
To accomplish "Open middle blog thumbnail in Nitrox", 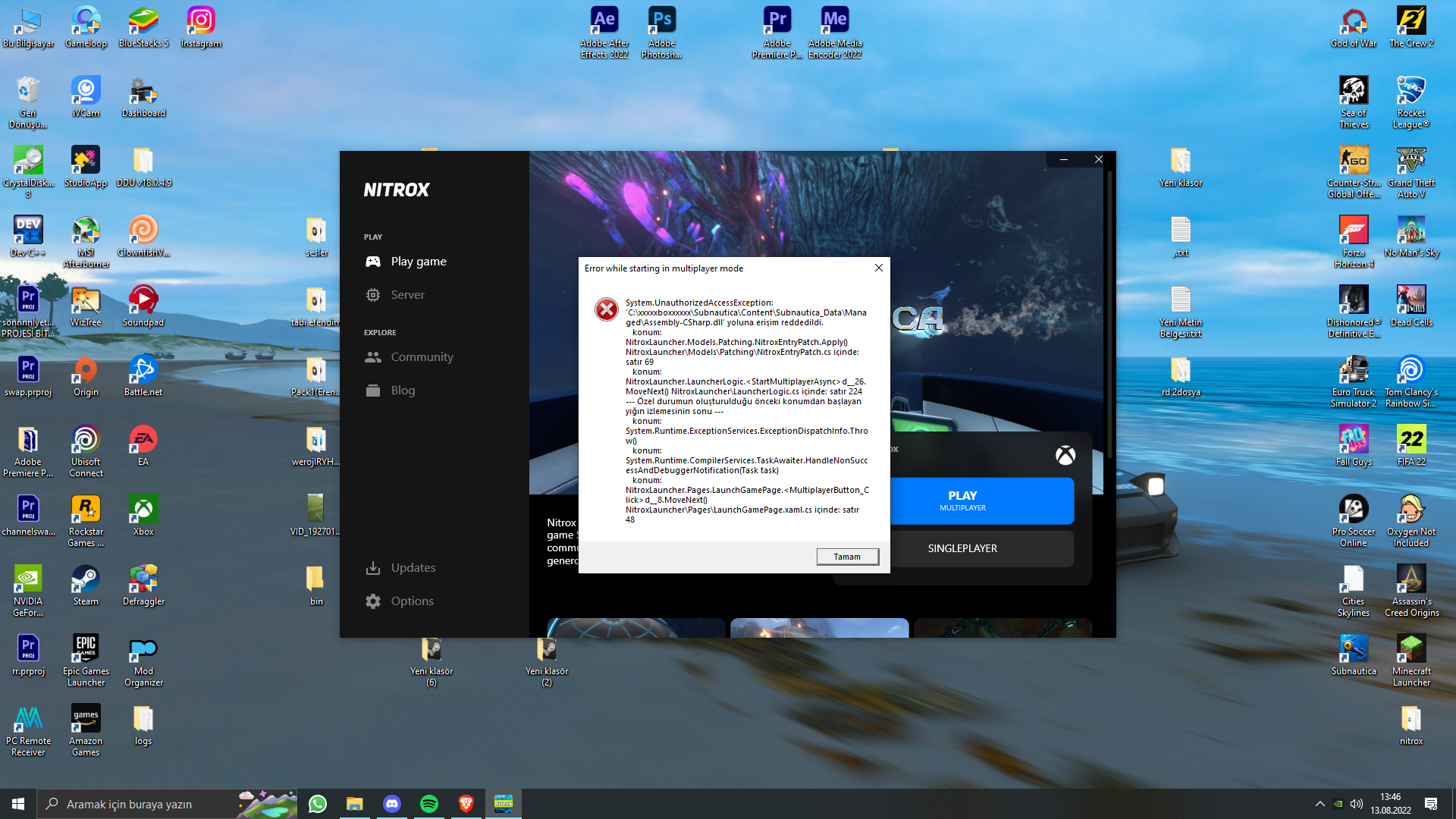I will click(x=819, y=627).
